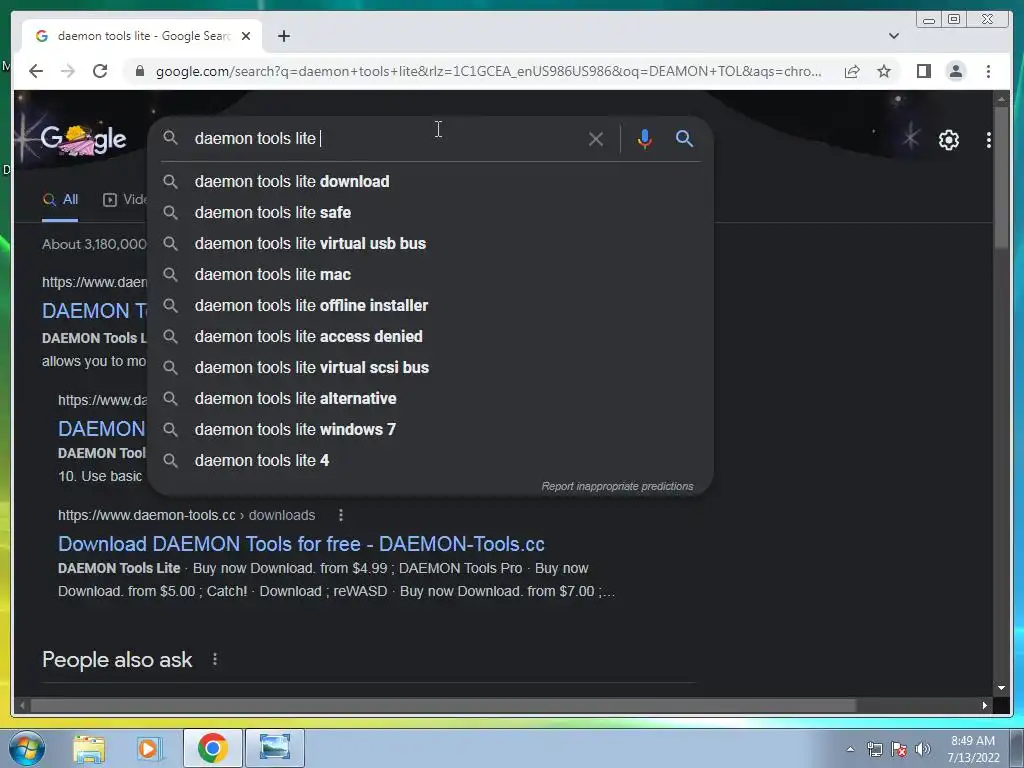Open the volume speaker tray icon
The image size is (1024, 768).
tap(923, 749)
